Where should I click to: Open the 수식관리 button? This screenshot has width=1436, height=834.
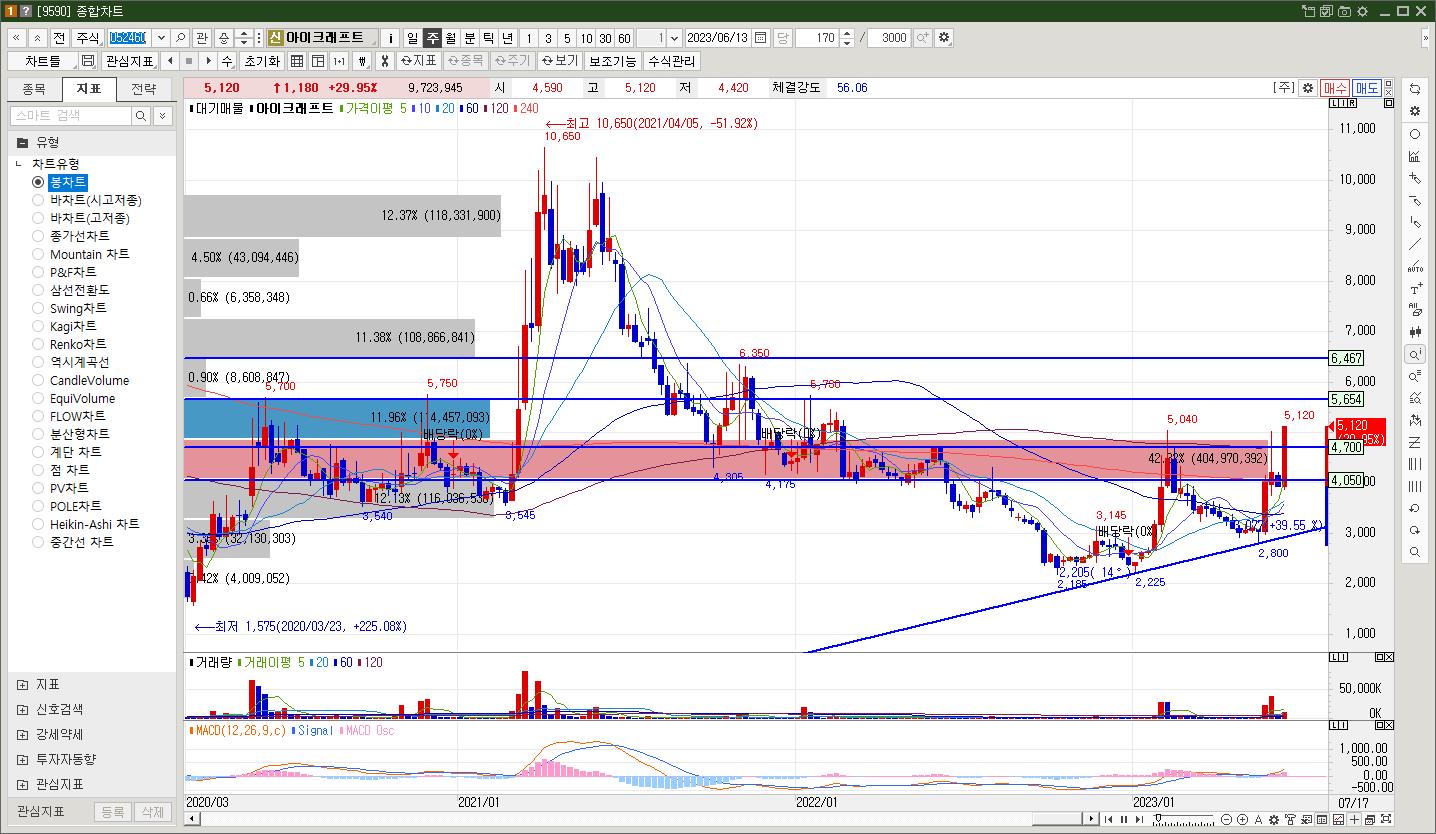click(671, 61)
